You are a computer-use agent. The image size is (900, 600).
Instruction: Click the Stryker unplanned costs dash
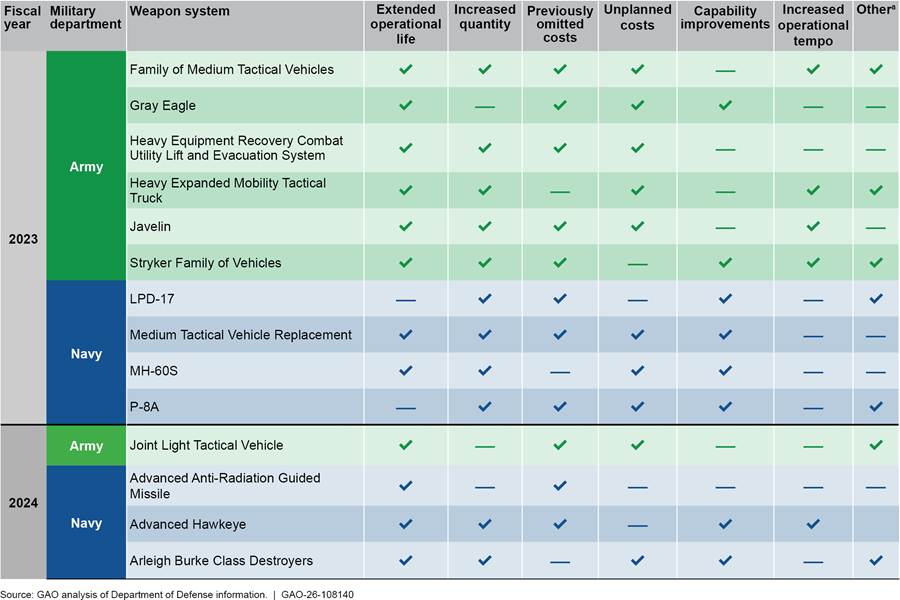(x=637, y=263)
